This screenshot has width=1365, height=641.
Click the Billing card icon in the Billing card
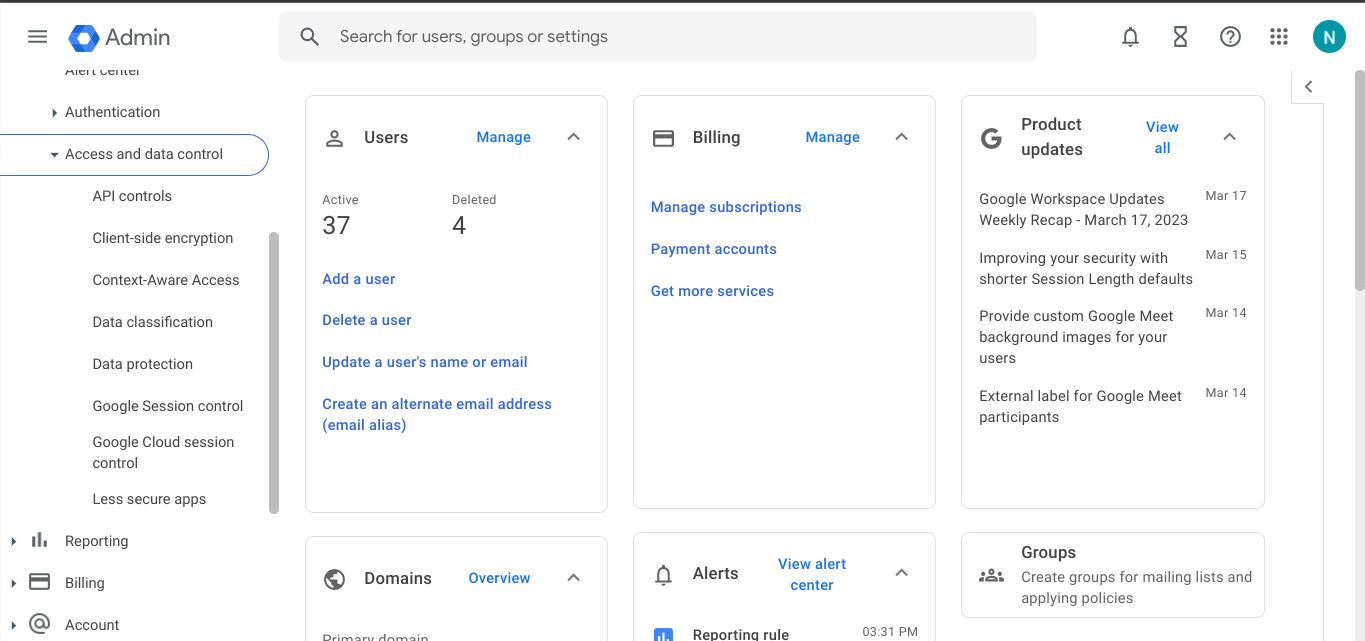[x=663, y=138]
